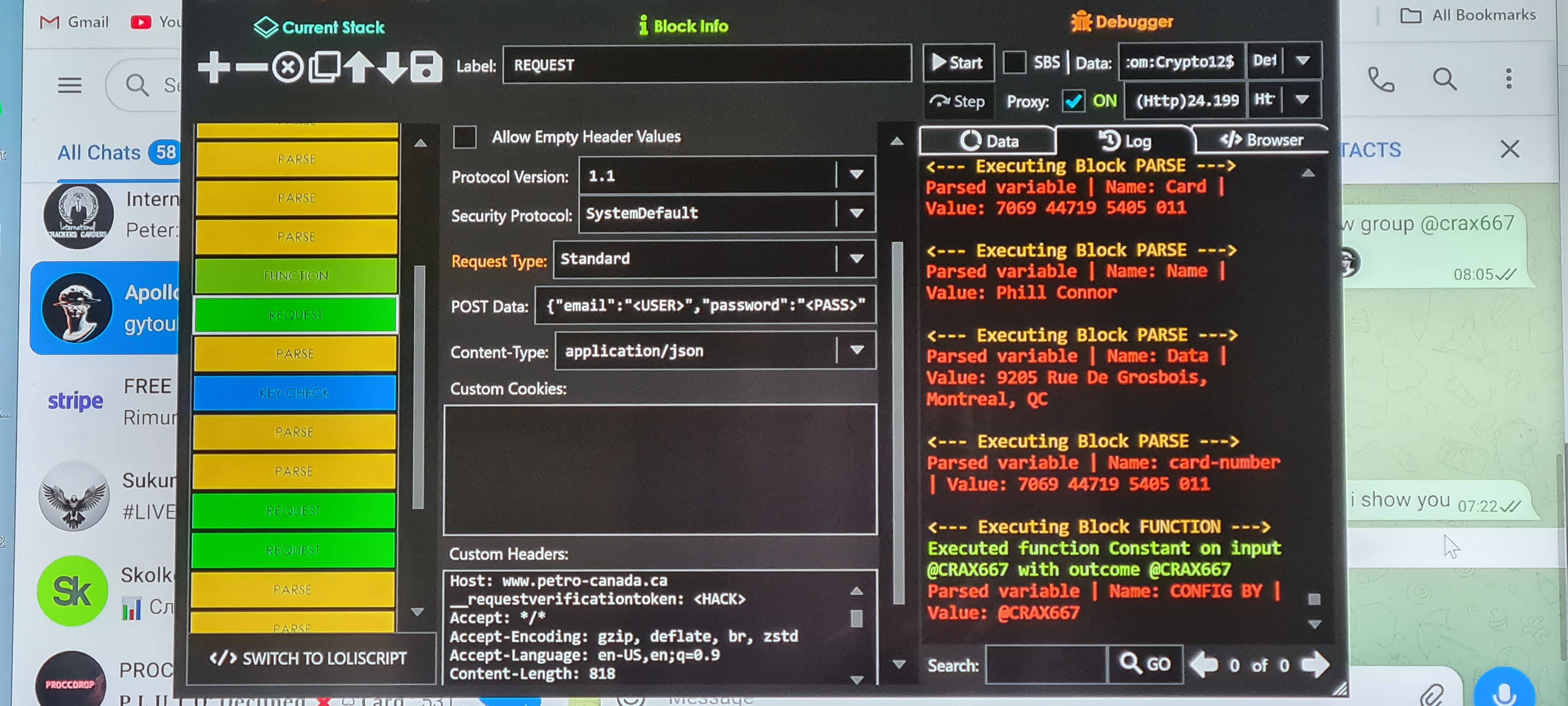Click Switch to LoliScript button
The image size is (1568, 706).
(x=309, y=659)
